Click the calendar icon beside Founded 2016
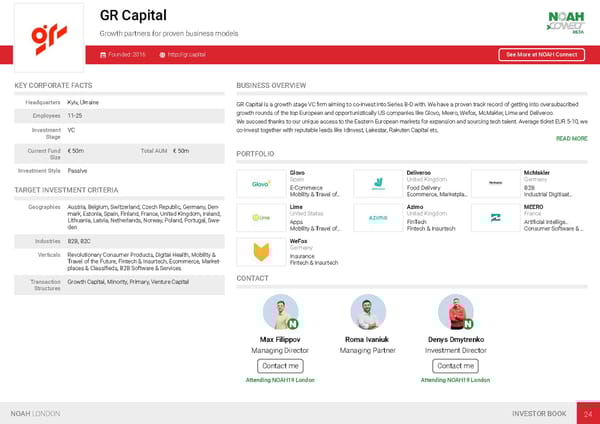This screenshot has height=424, width=600. [x=103, y=54]
